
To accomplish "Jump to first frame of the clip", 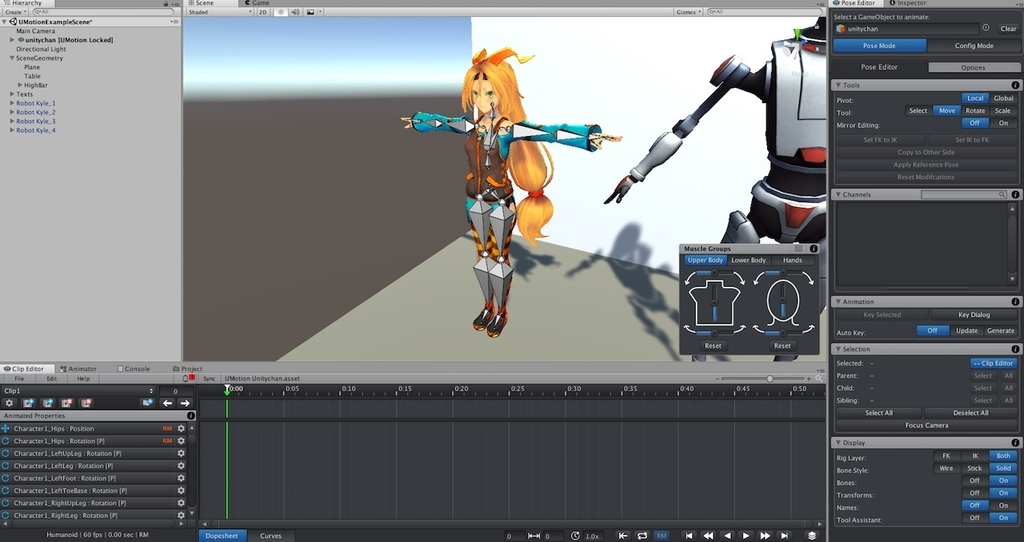I will [x=688, y=535].
